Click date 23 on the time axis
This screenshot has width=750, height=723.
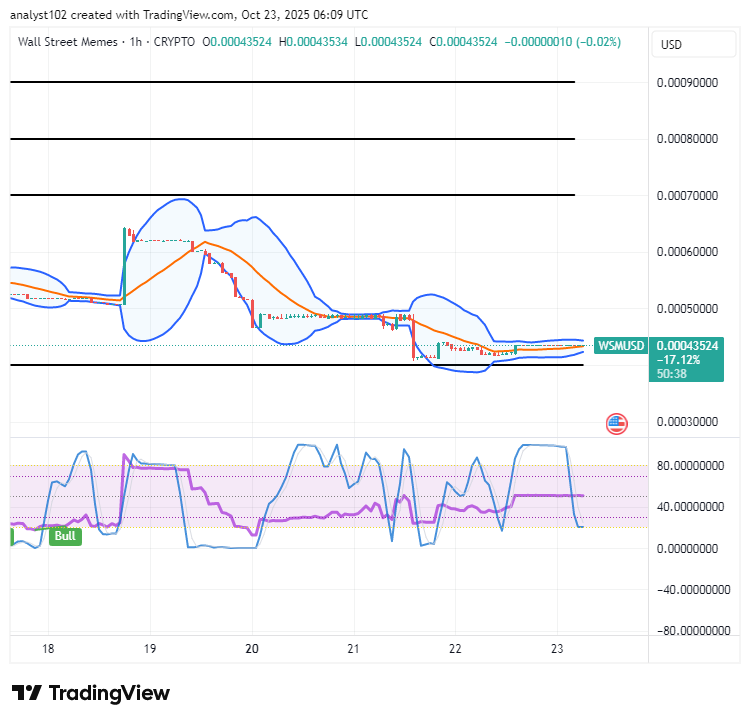(557, 649)
